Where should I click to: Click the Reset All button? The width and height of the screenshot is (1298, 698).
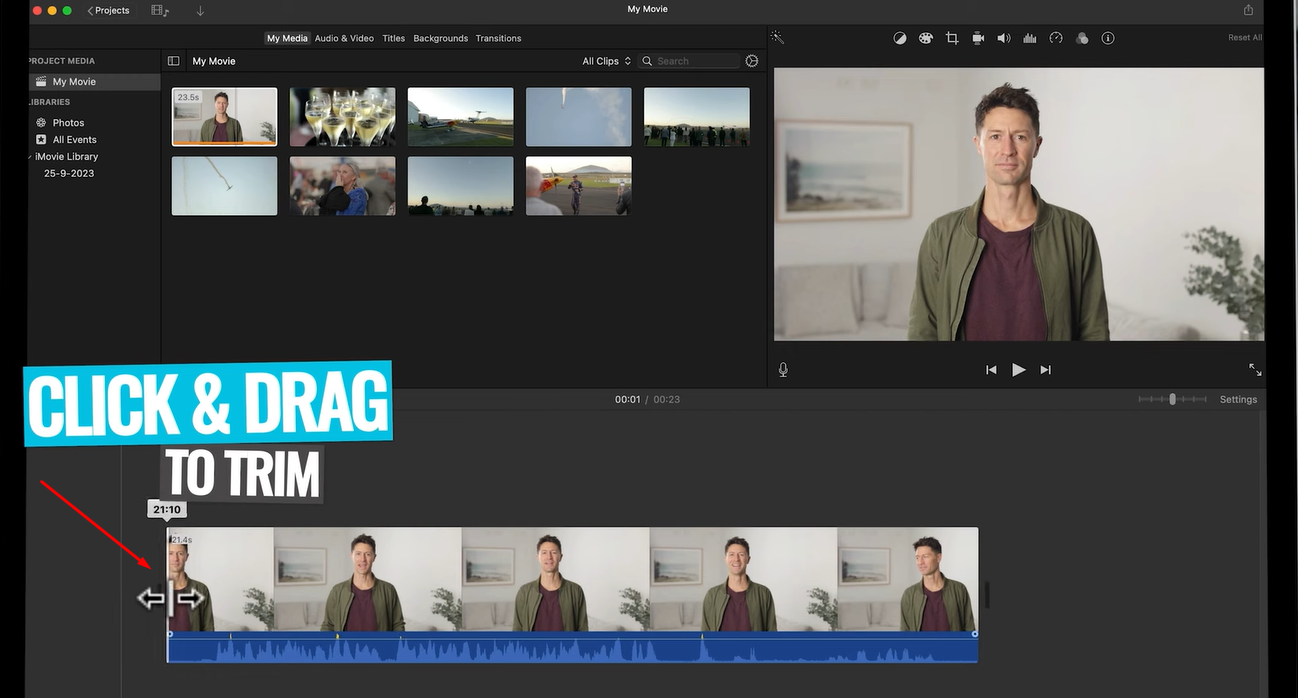(1244, 37)
